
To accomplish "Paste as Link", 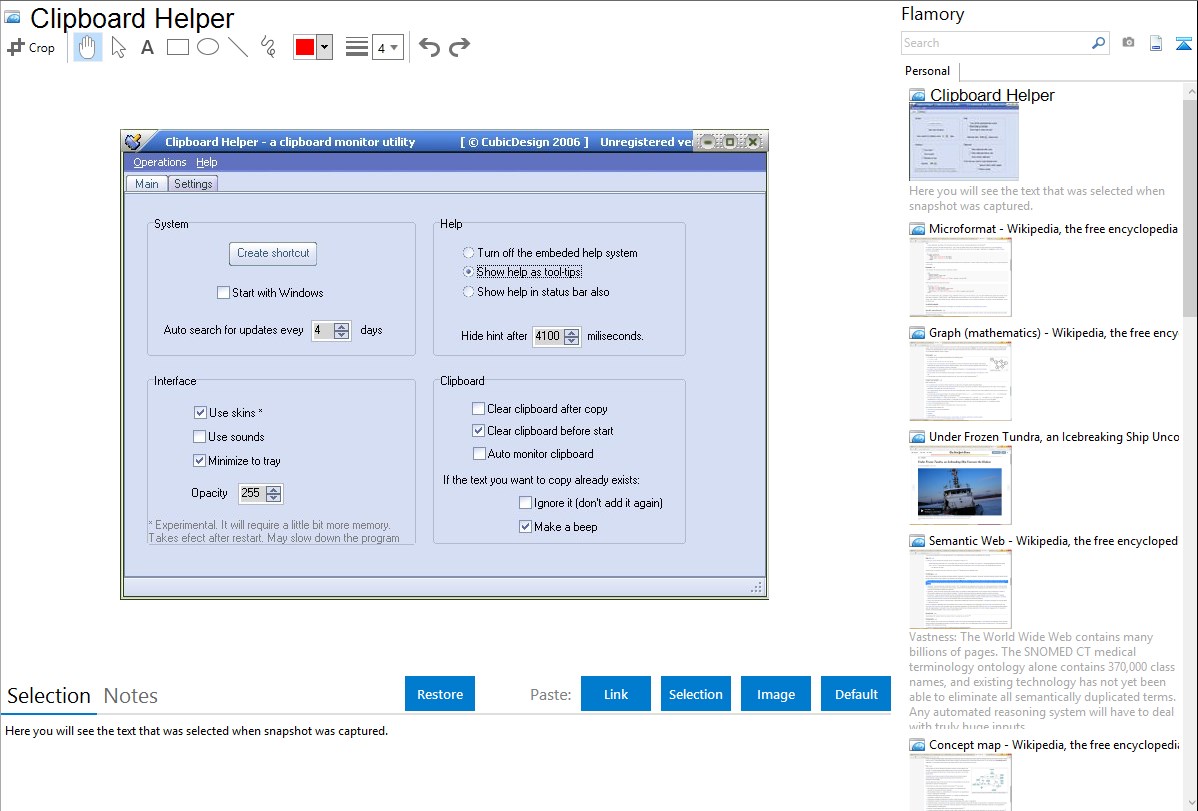I will [x=616, y=693].
